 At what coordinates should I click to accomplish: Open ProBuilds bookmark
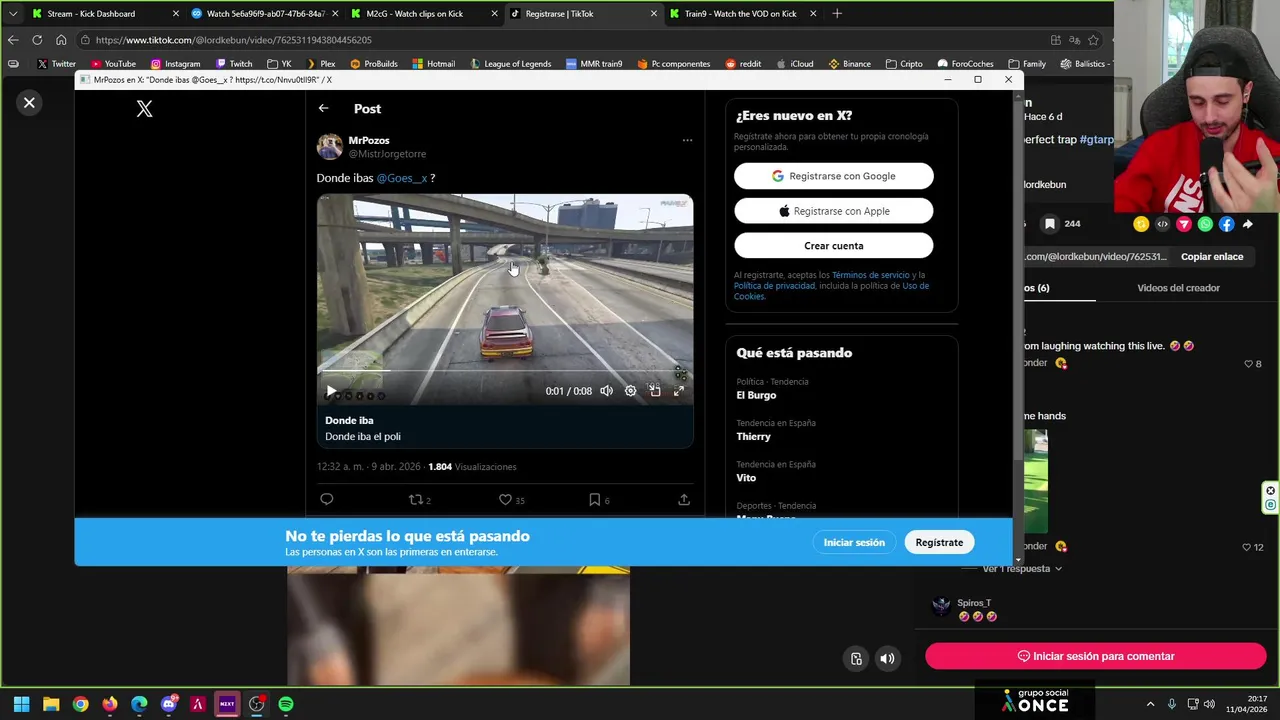point(373,64)
